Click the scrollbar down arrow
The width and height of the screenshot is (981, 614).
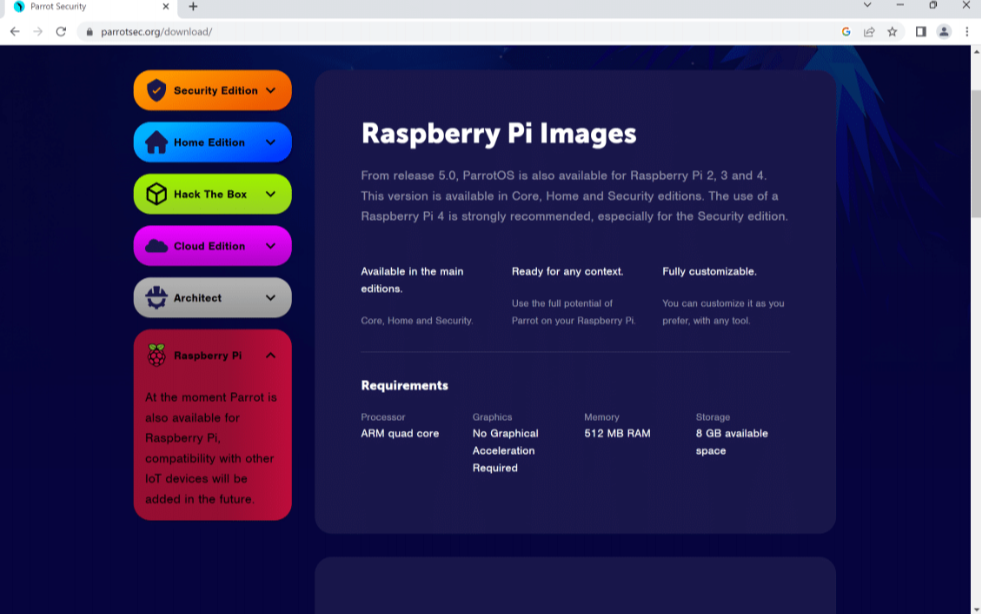(x=975, y=609)
